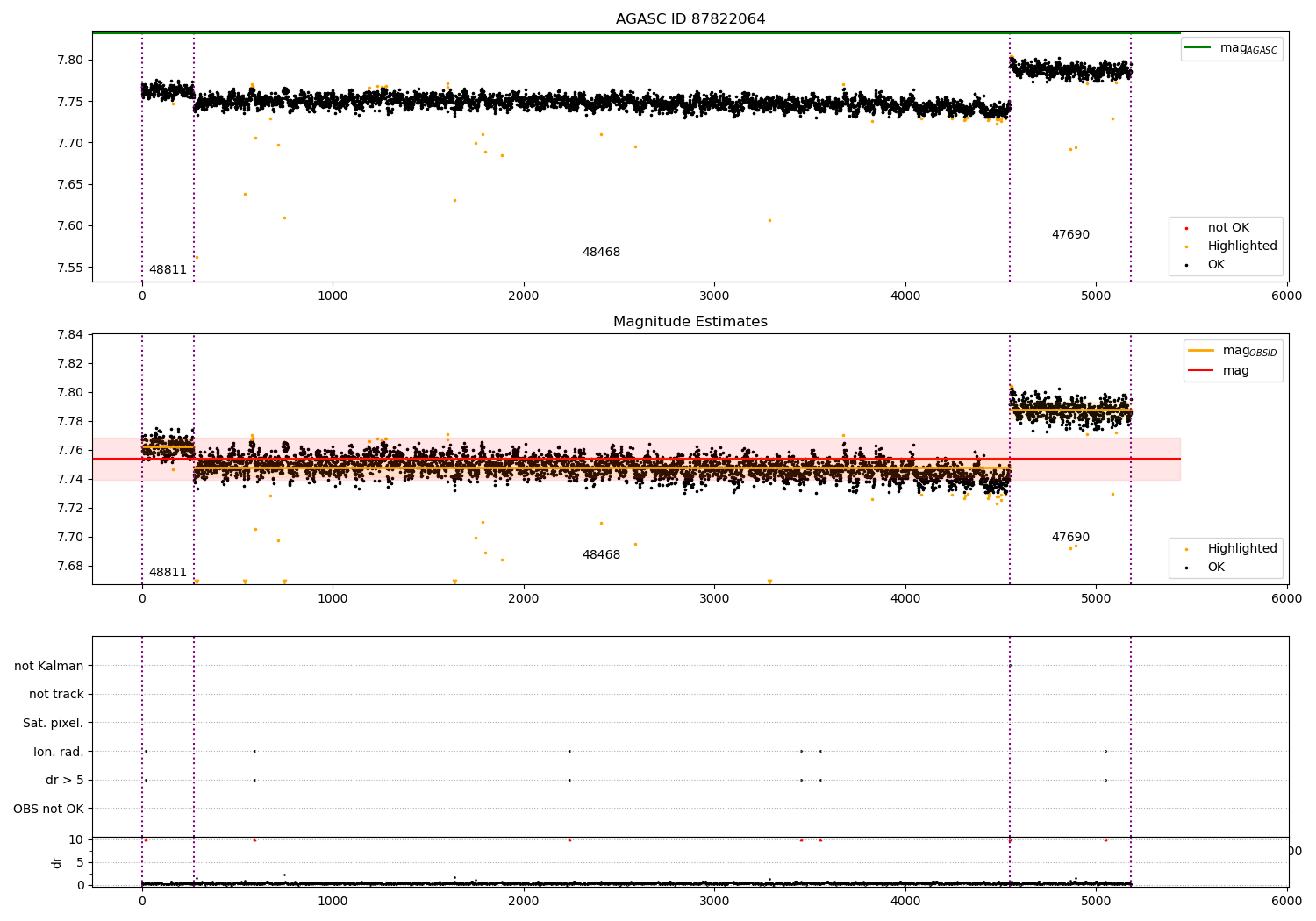
Task: Click the 47690 obsid label in Magnitude Estimates plot
Action: [x=1070, y=538]
